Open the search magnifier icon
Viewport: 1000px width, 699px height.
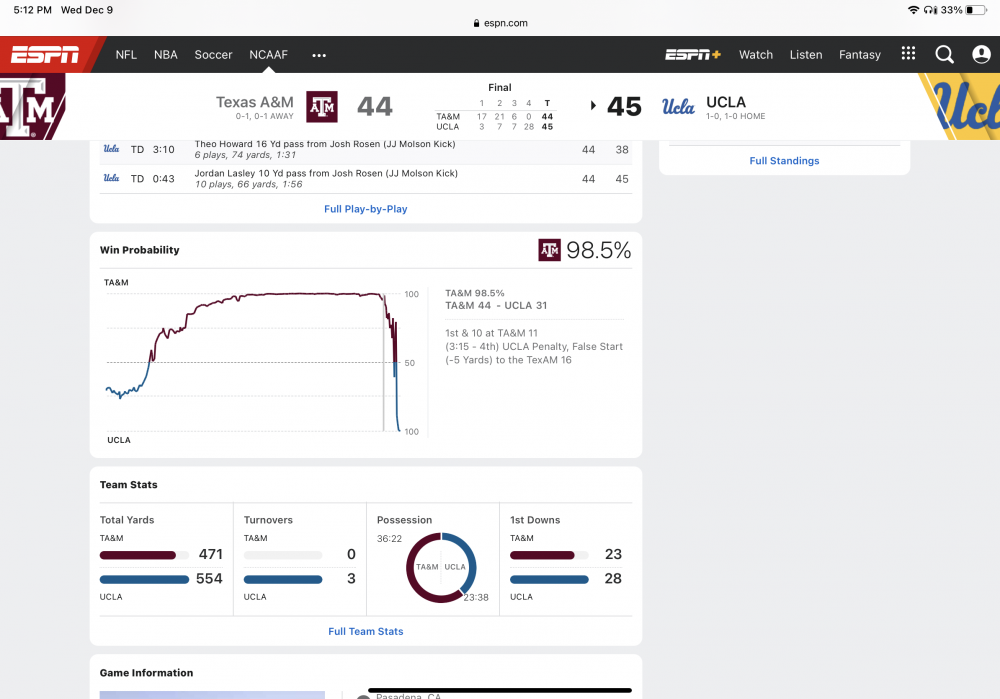tap(944, 55)
